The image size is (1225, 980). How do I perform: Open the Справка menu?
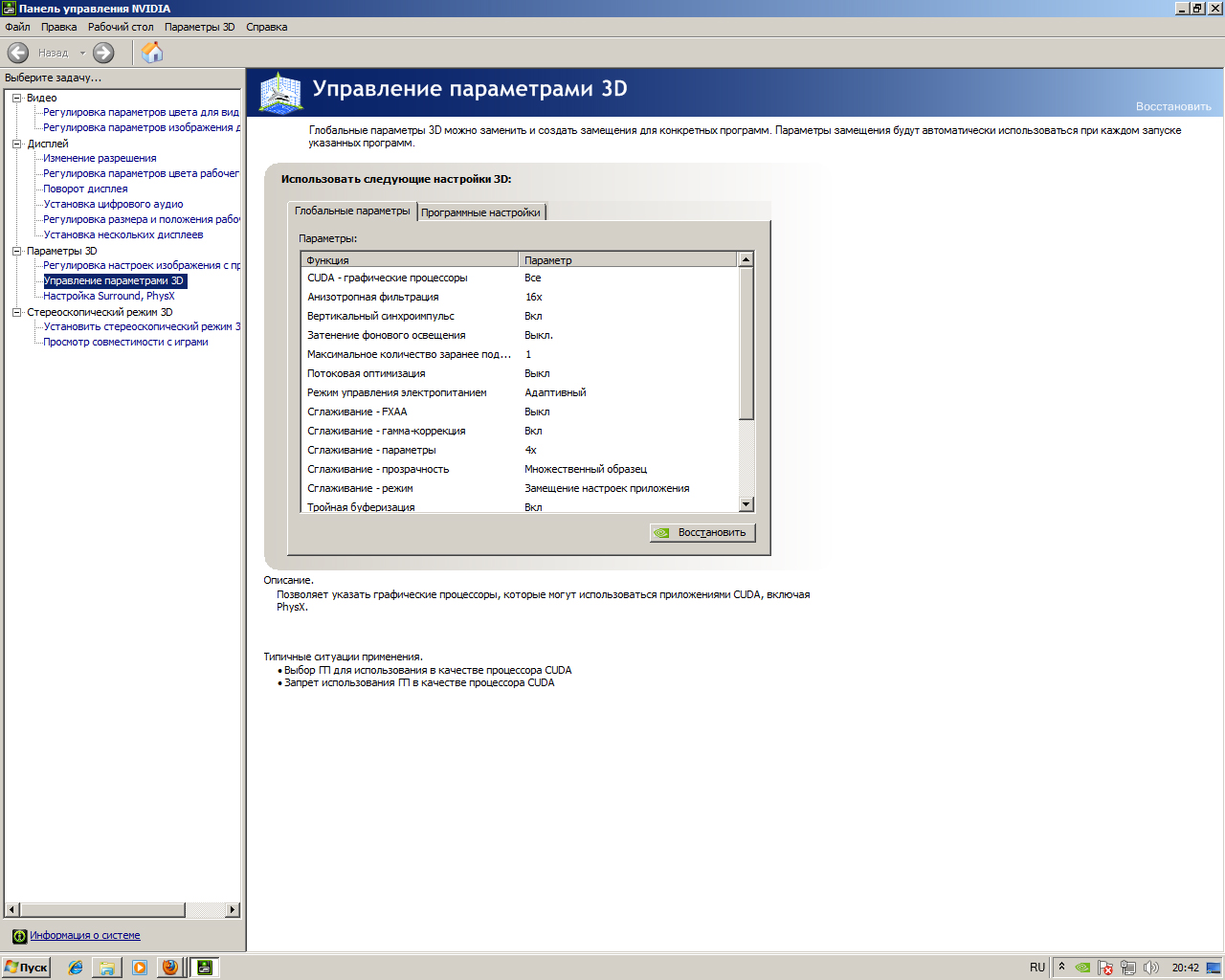[266, 27]
